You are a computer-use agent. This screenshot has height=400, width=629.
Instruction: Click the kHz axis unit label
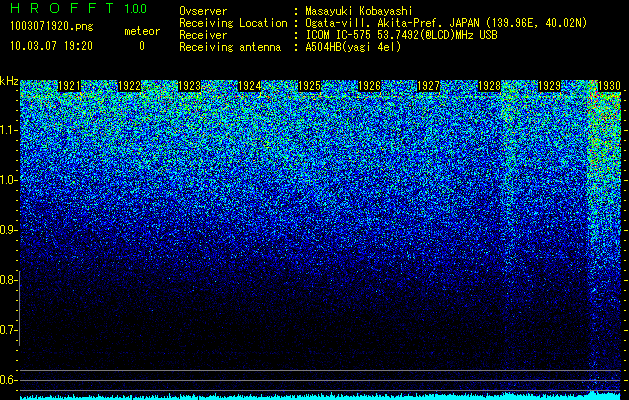pyautogui.click(x=9, y=81)
